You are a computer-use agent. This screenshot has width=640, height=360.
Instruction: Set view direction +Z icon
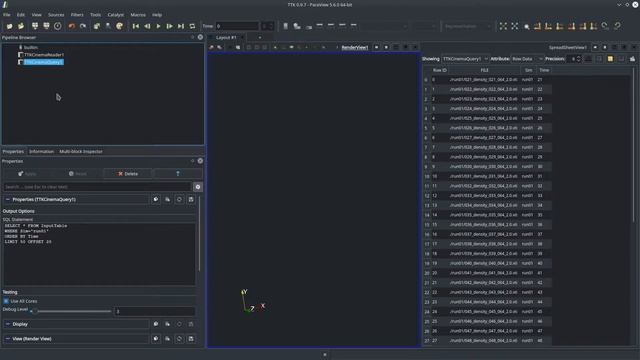click(x=583, y=26)
